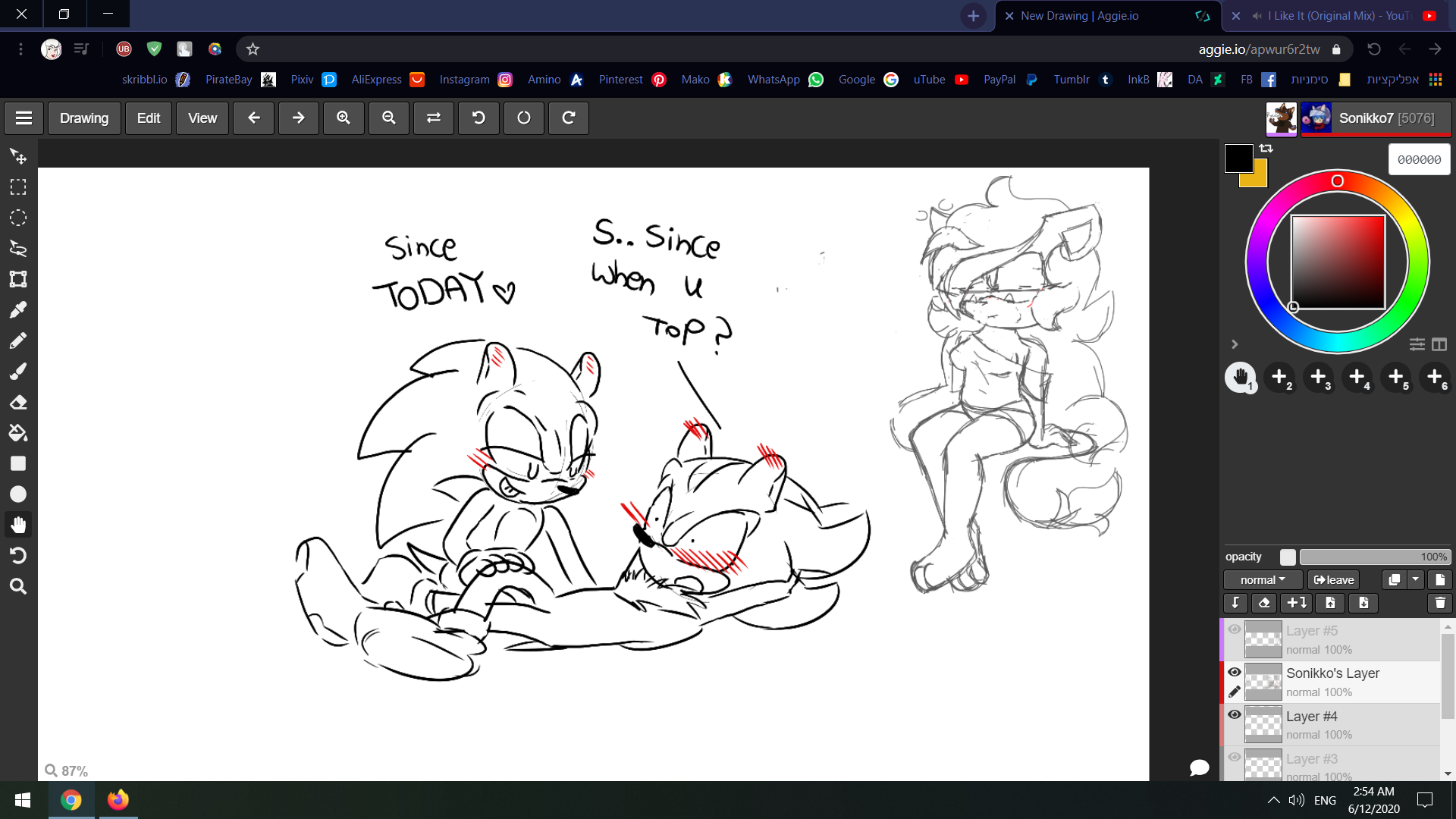This screenshot has height=819, width=1456.
Task: Select the eyedropper tool in left toolbar
Action: click(18, 309)
